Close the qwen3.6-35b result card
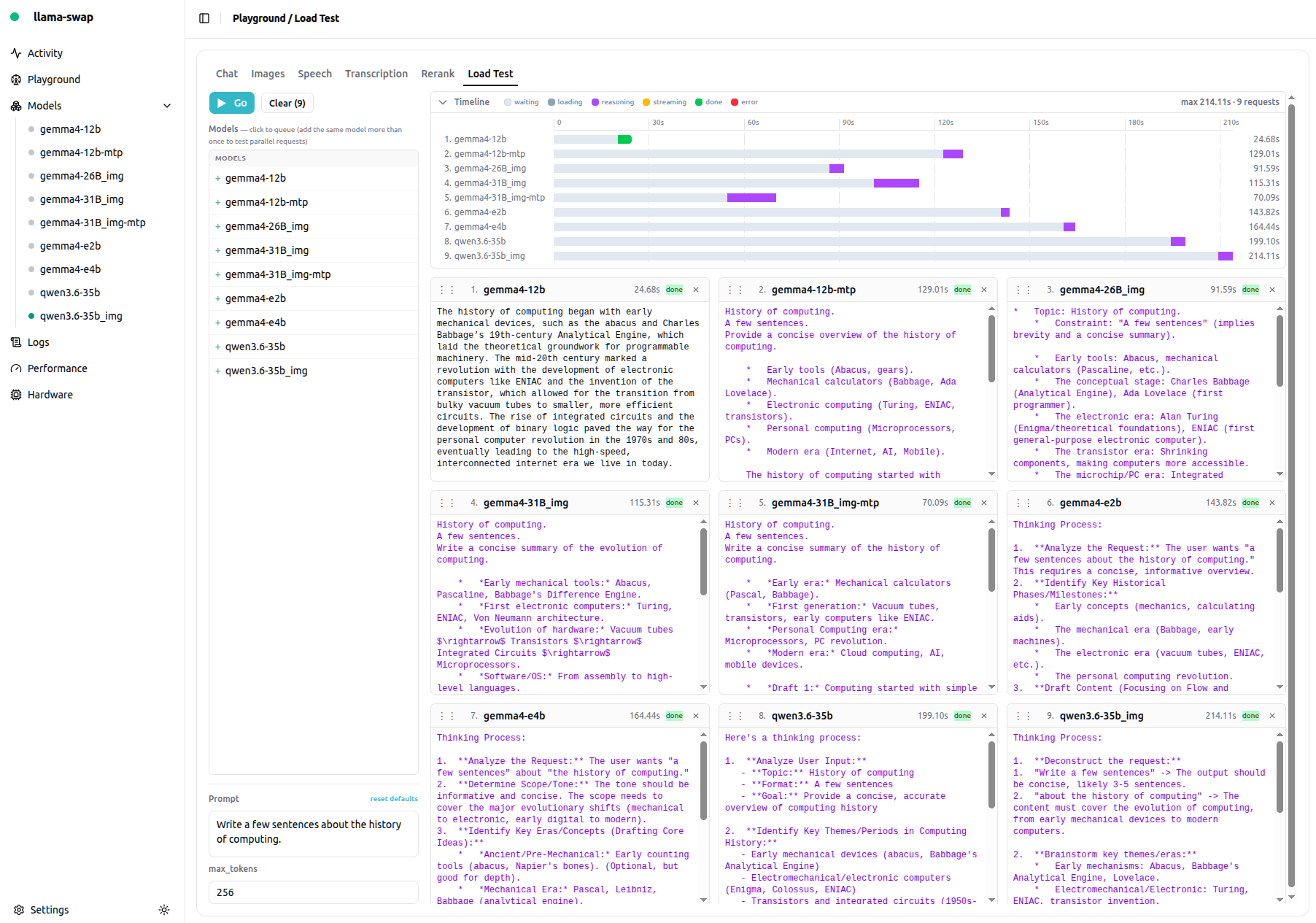This screenshot has width=1316, height=923. [984, 716]
